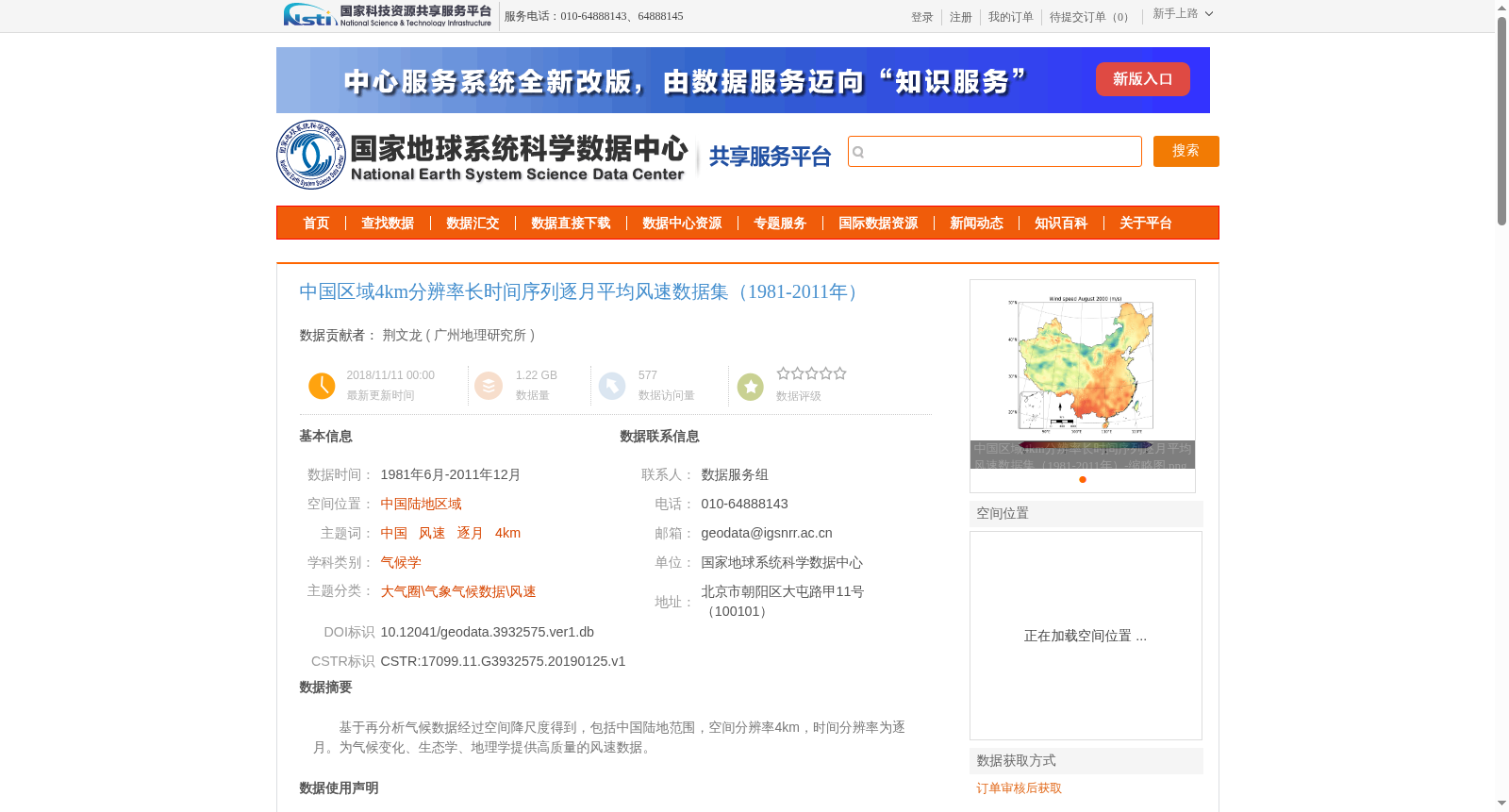Image resolution: width=1509 pixels, height=812 pixels.
Task: Click the scrollbar up arrow
Action: (x=1501, y=8)
